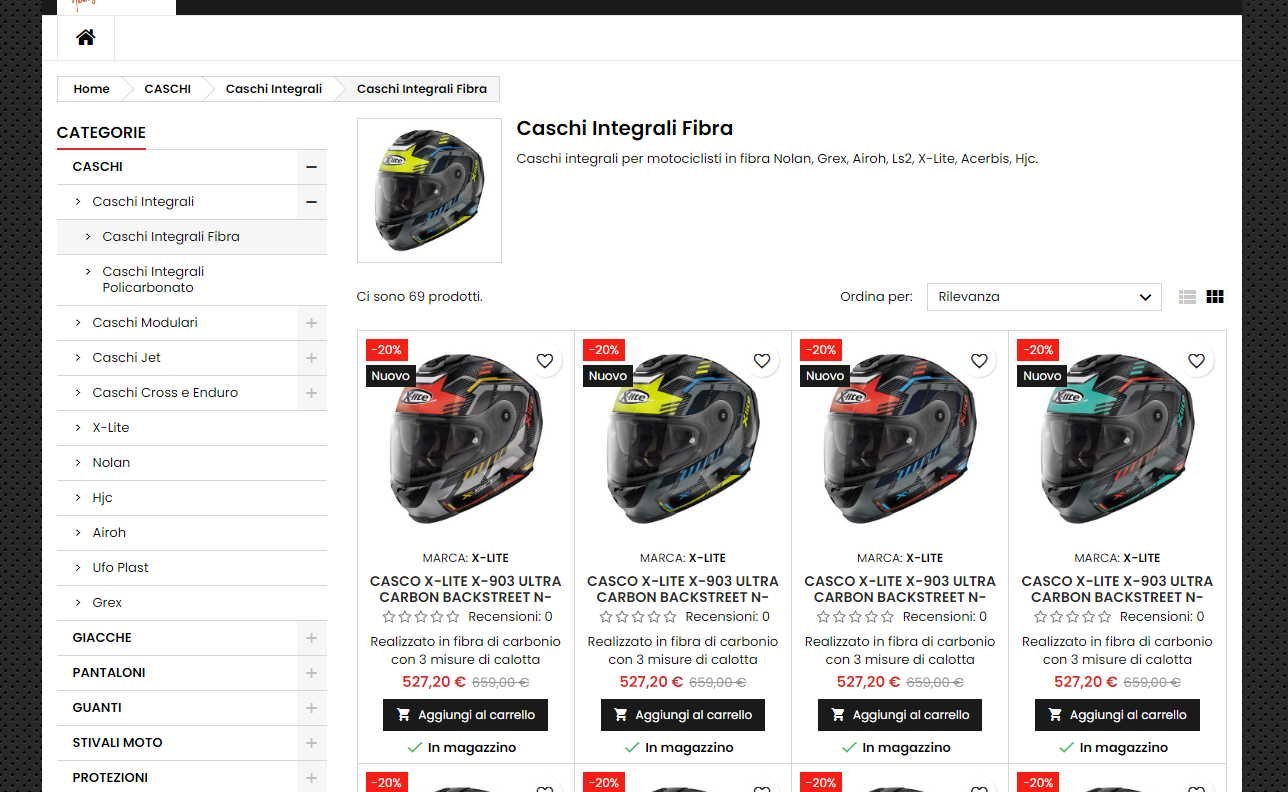Open the Rilevanza sort dropdown
The width and height of the screenshot is (1288, 792).
coord(1044,297)
